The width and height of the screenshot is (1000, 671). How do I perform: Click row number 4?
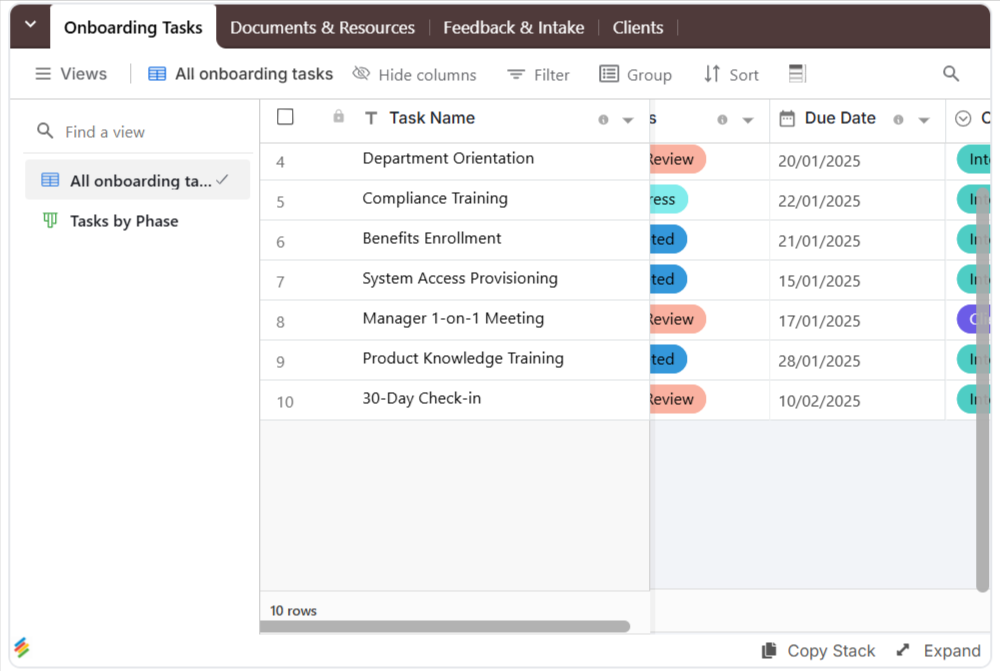click(280, 162)
